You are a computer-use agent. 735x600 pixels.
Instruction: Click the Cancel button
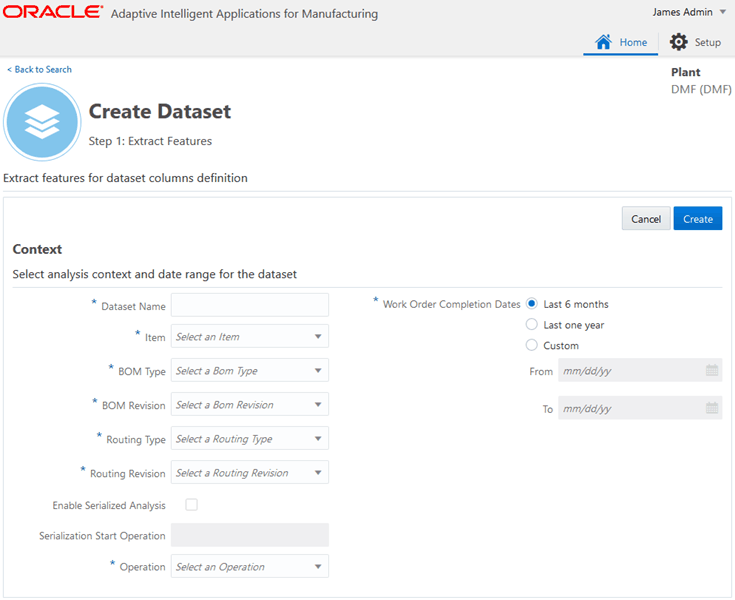(x=646, y=219)
